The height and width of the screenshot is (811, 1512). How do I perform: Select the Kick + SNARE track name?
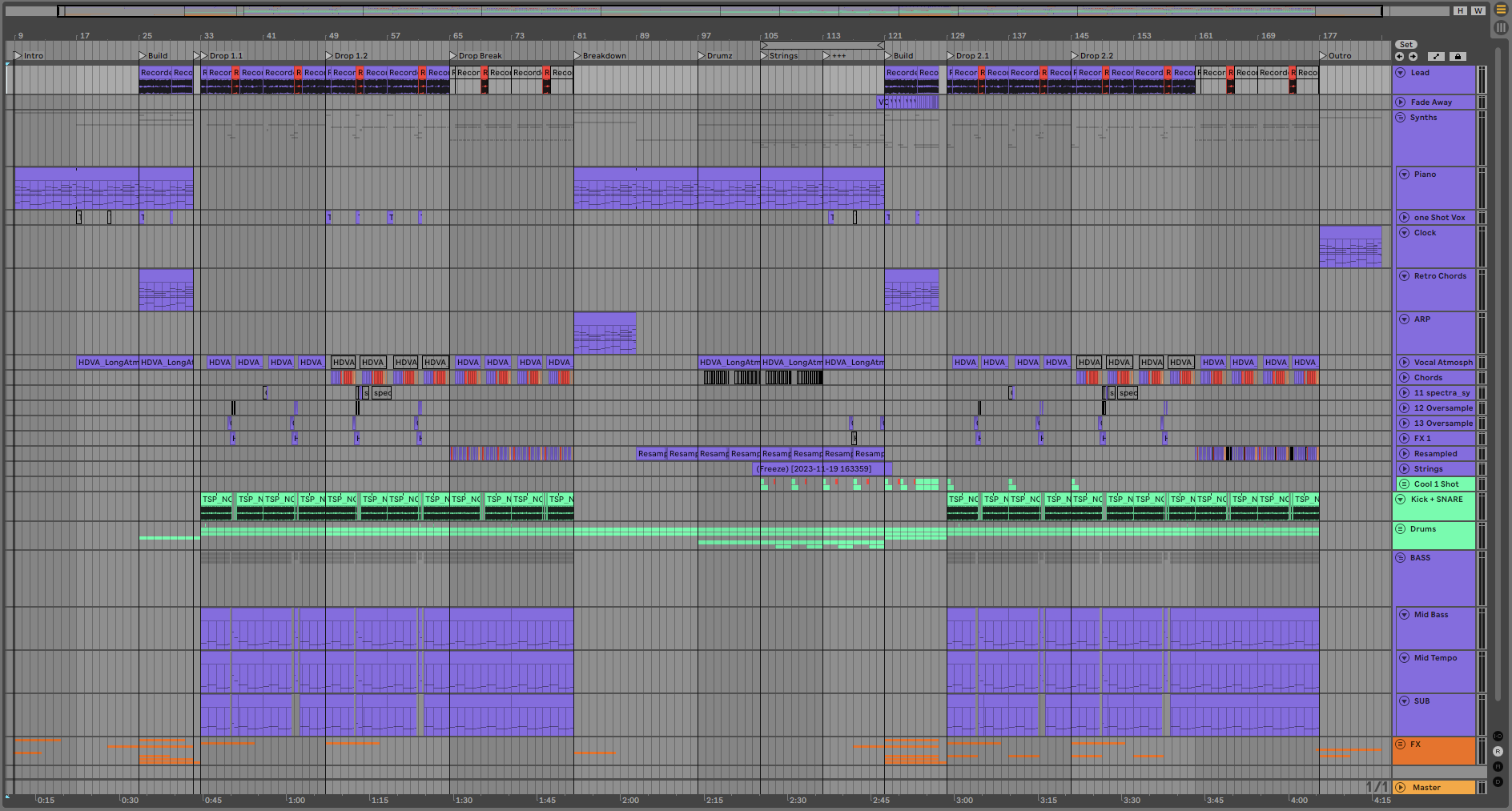[1437, 500]
